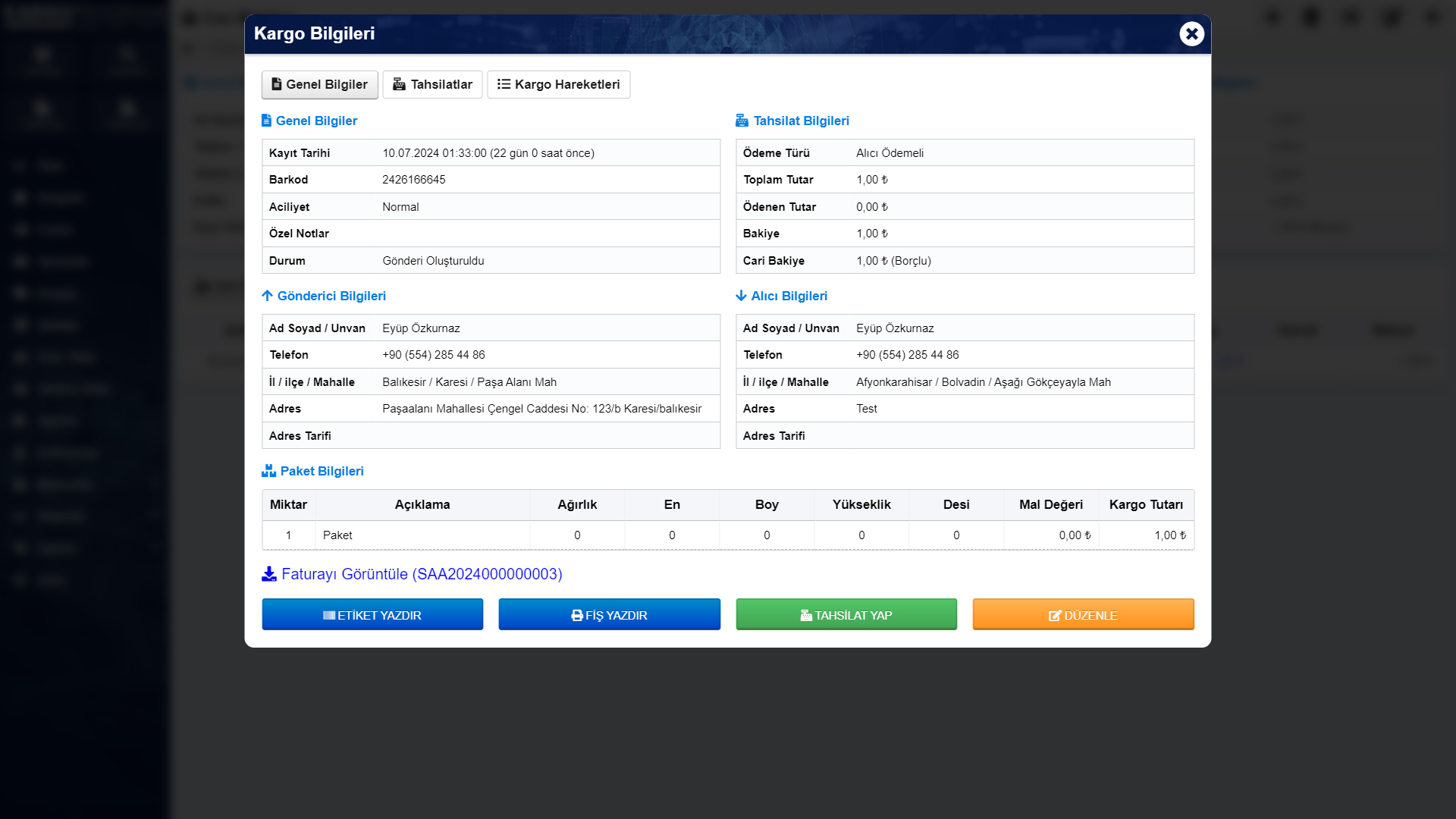1456x819 pixels.
Task: Click the TAHSİLAT YAP button
Action: point(846,614)
